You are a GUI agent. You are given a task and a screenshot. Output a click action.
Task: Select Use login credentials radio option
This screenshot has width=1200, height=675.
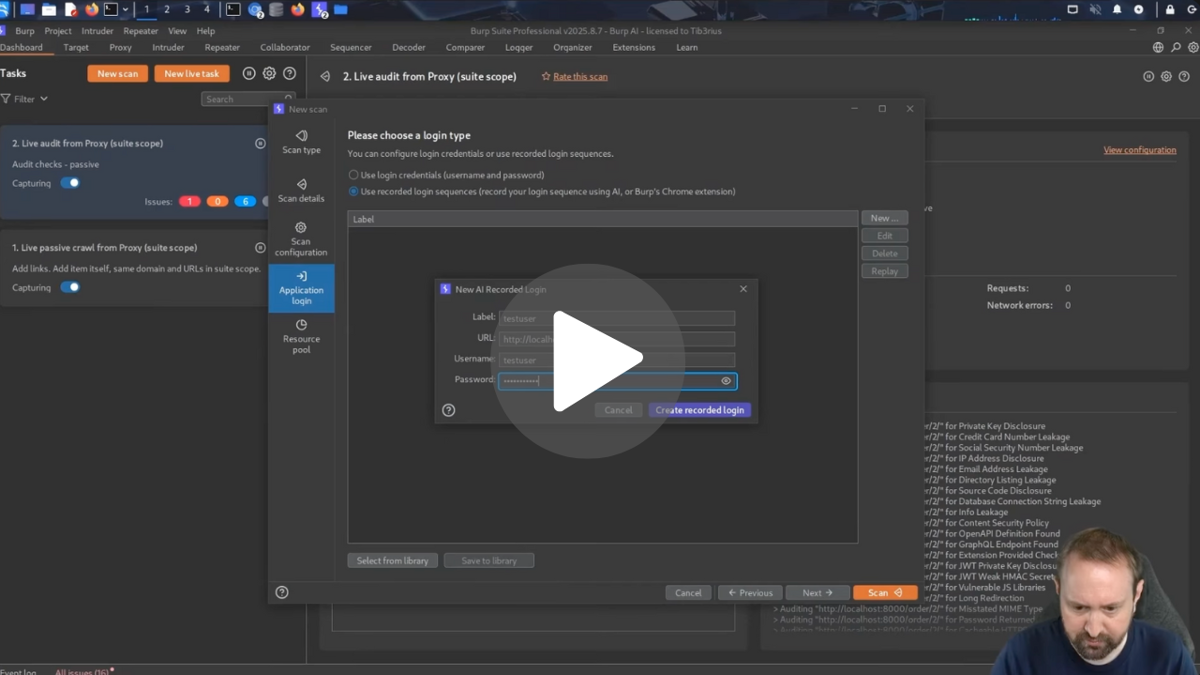point(353,175)
